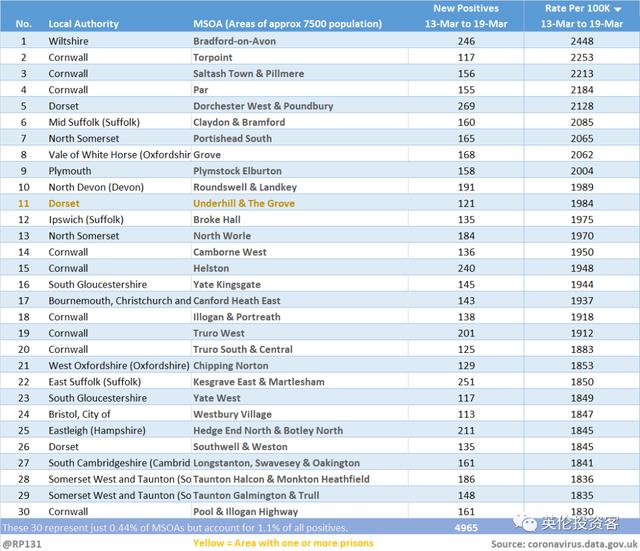Click 'Hedge End North & Botley North' cell
Screen dimensions: 640x551
coord(268,431)
